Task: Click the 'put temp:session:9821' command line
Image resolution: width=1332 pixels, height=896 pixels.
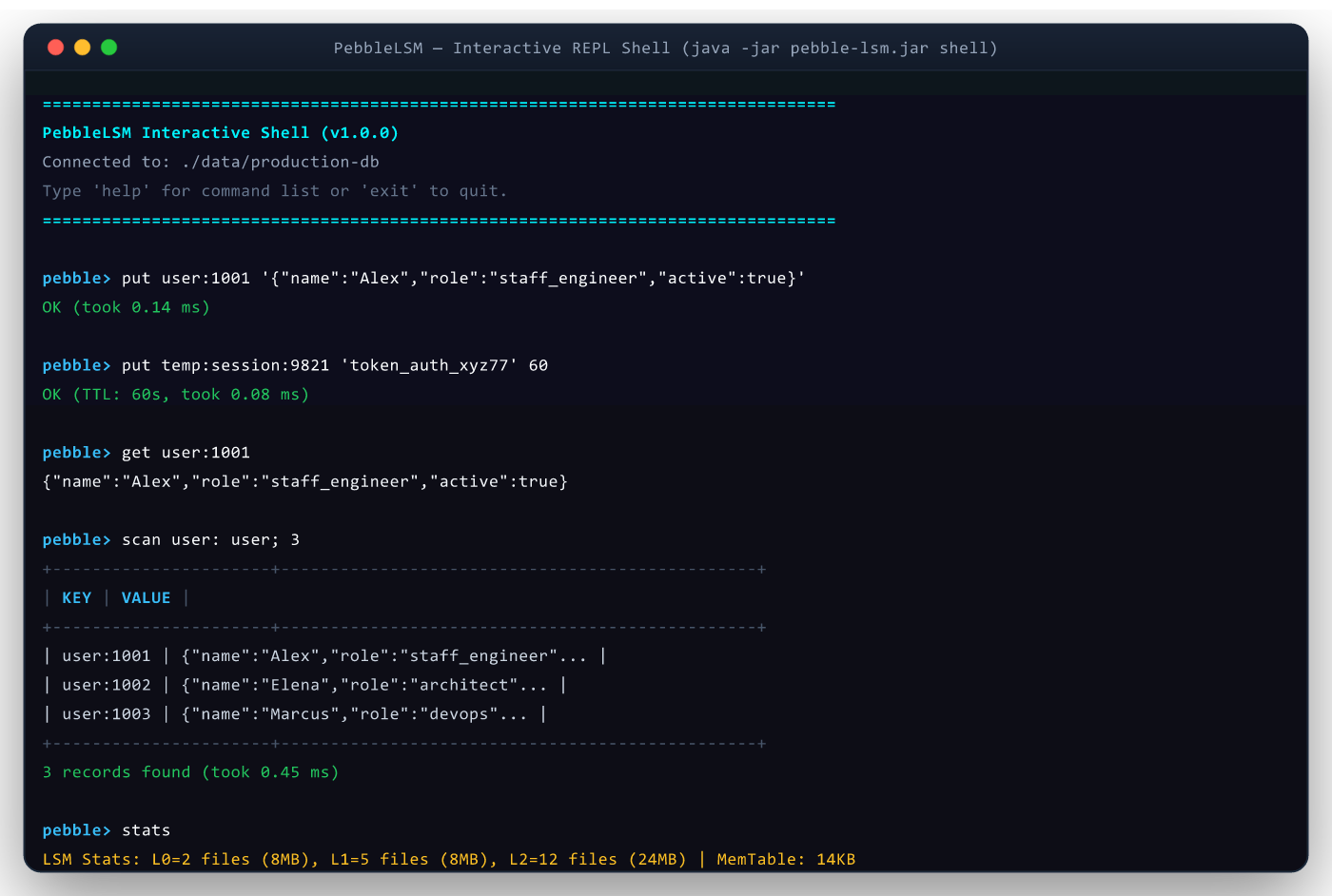Action: pyautogui.click(x=295, y=365)
